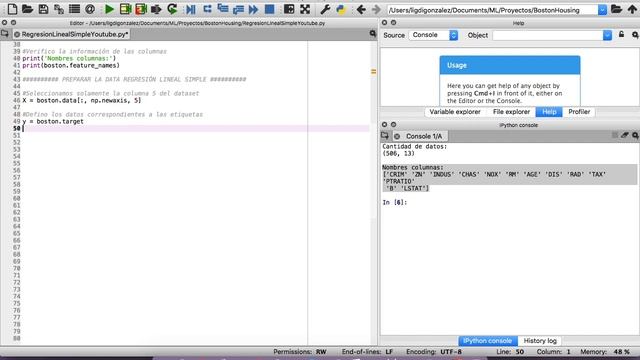
Task: Run the current cell icon
Action: coord(125,9)
